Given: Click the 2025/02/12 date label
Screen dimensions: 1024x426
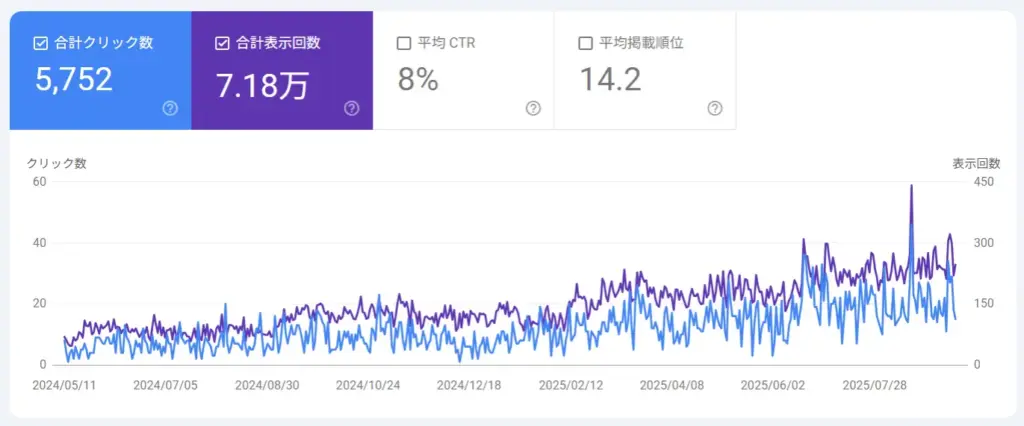Looking at the screenshot, I should pos(569,384).
